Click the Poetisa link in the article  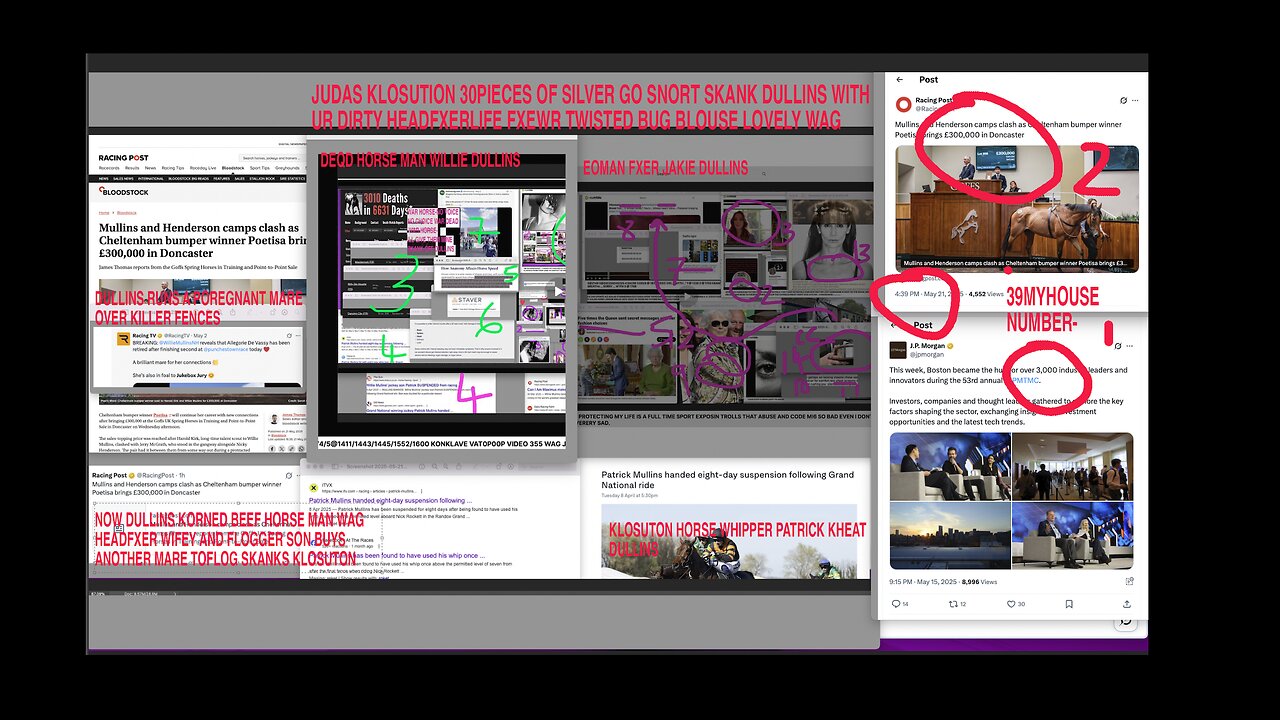pyautogui.click(x=161, y=415)
